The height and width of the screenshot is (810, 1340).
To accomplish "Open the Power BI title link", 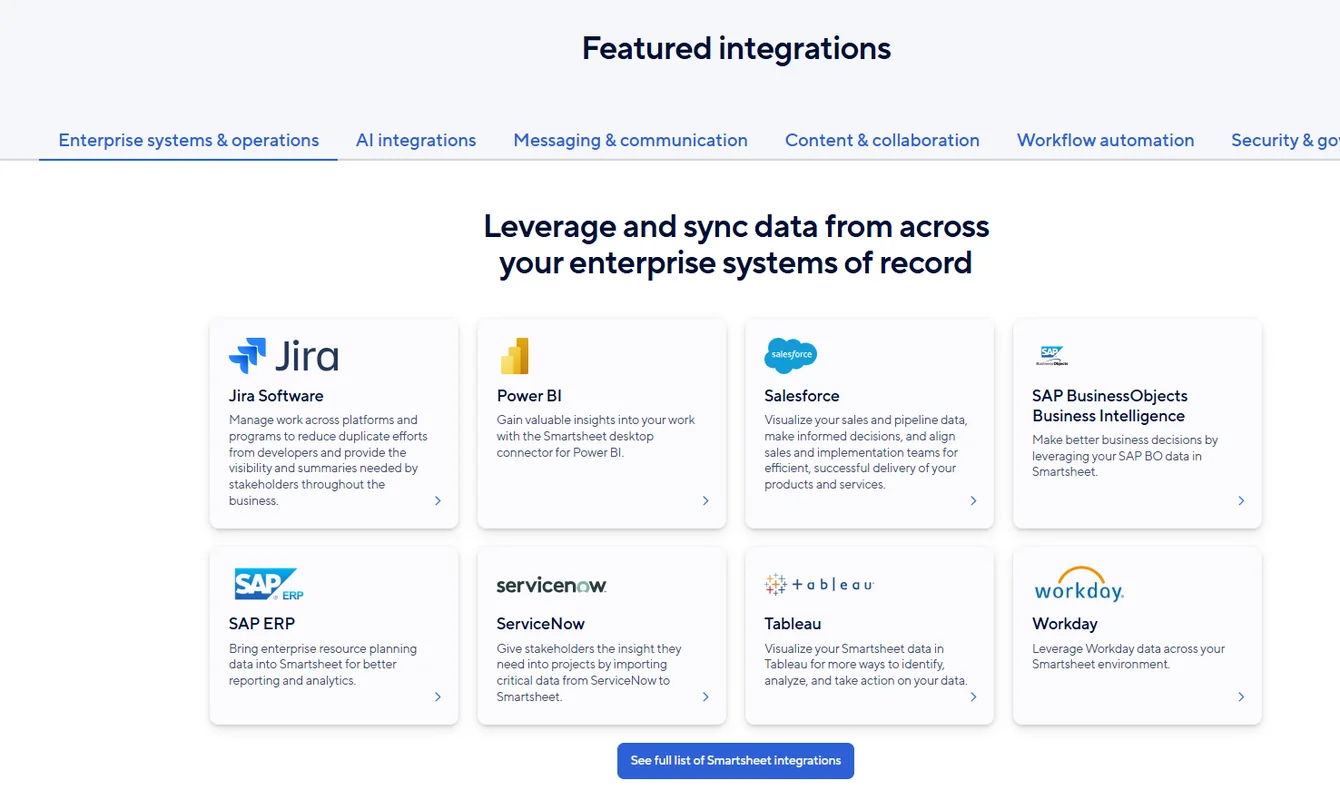I will point(529,396).
